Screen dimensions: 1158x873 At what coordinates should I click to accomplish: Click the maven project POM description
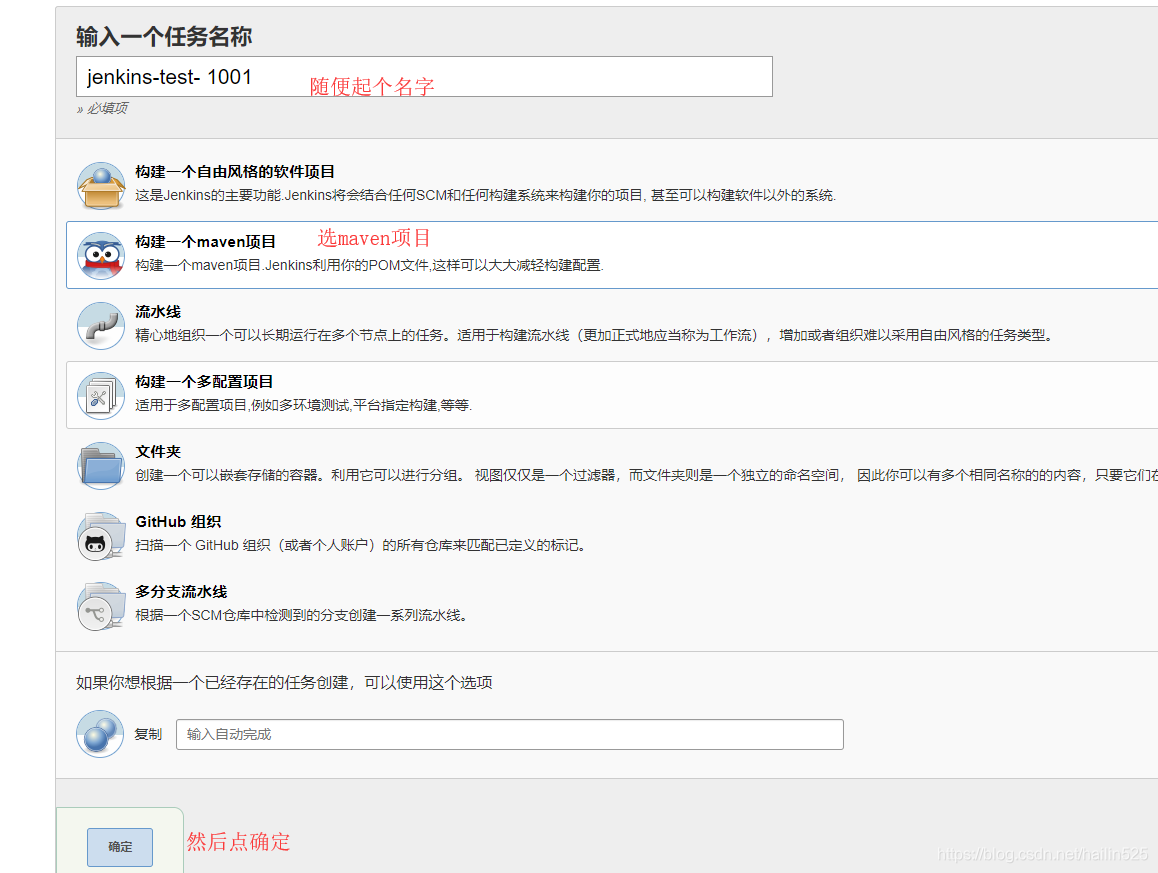click(369, 265)
